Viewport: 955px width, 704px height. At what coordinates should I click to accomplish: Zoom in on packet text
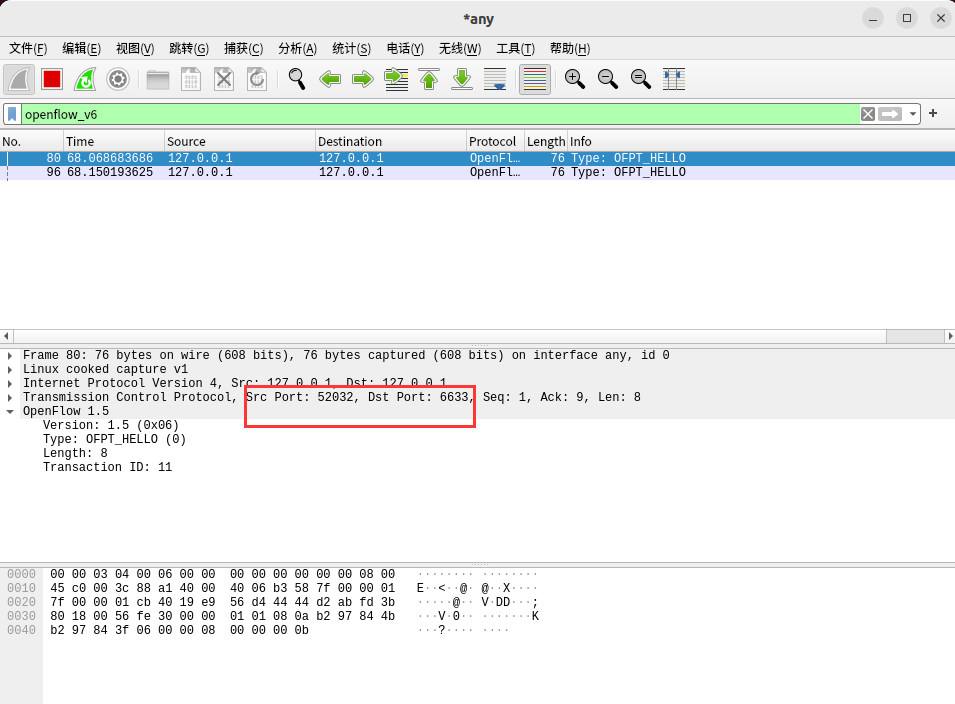574,79
